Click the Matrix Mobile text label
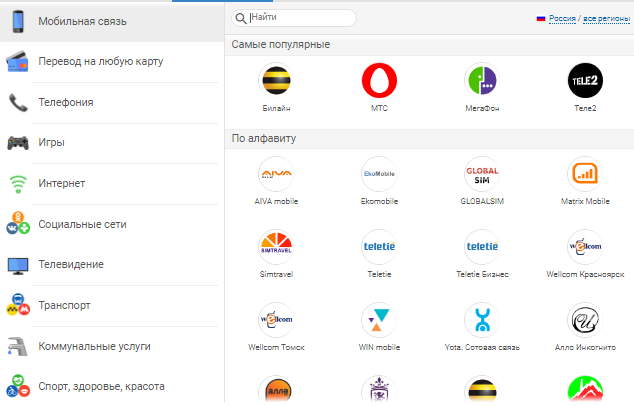 click(585, 201)
